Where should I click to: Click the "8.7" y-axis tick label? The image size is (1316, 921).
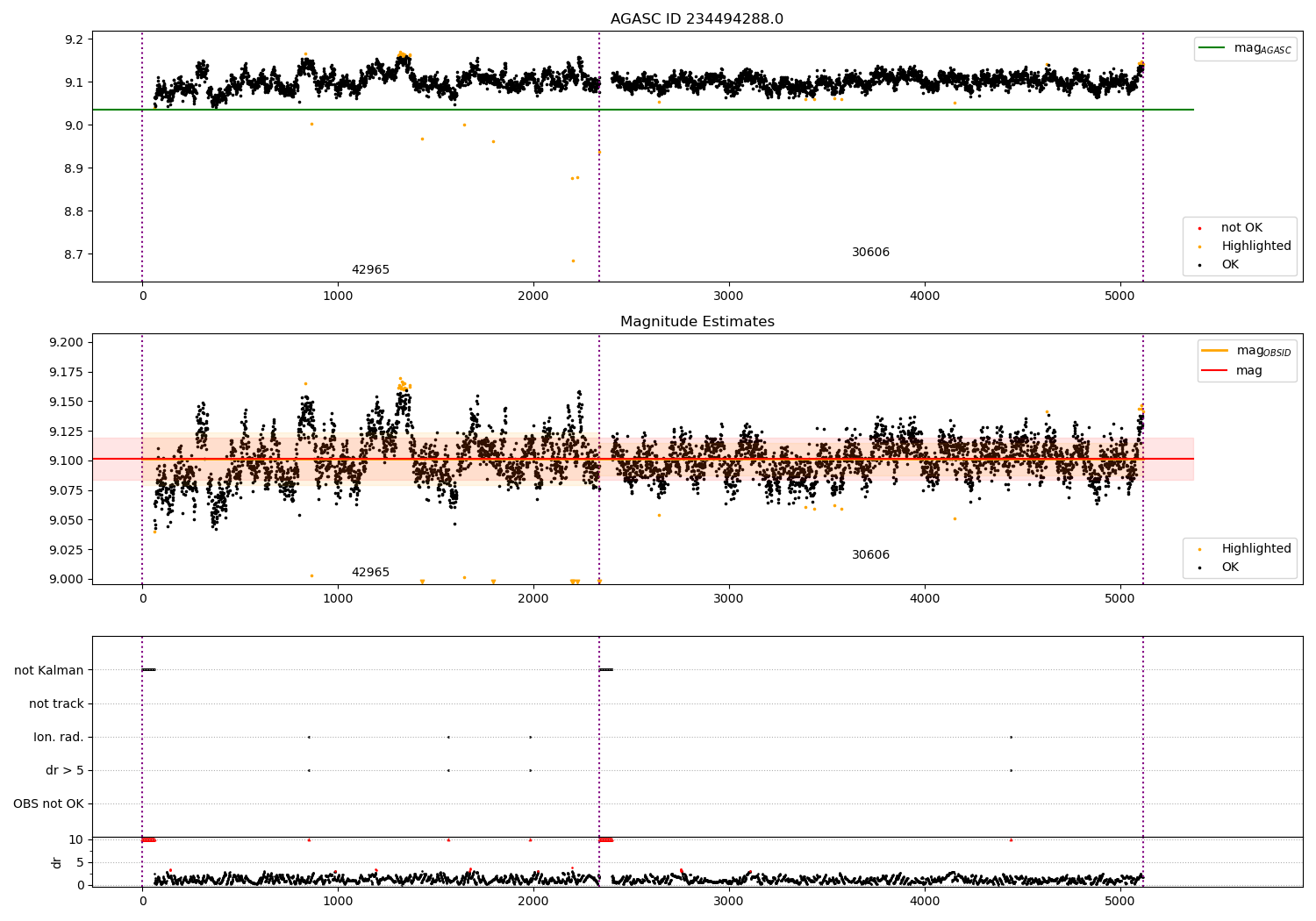click(x=75, y=254)
